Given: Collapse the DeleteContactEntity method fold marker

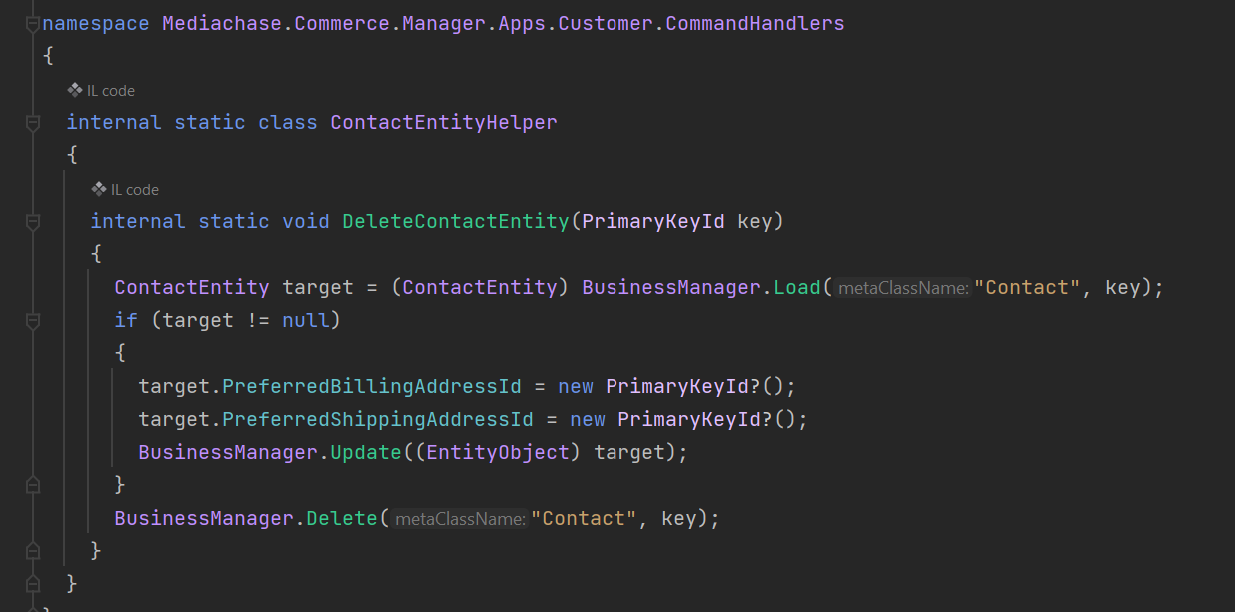Looking at the screenshot, I should 32,221.
